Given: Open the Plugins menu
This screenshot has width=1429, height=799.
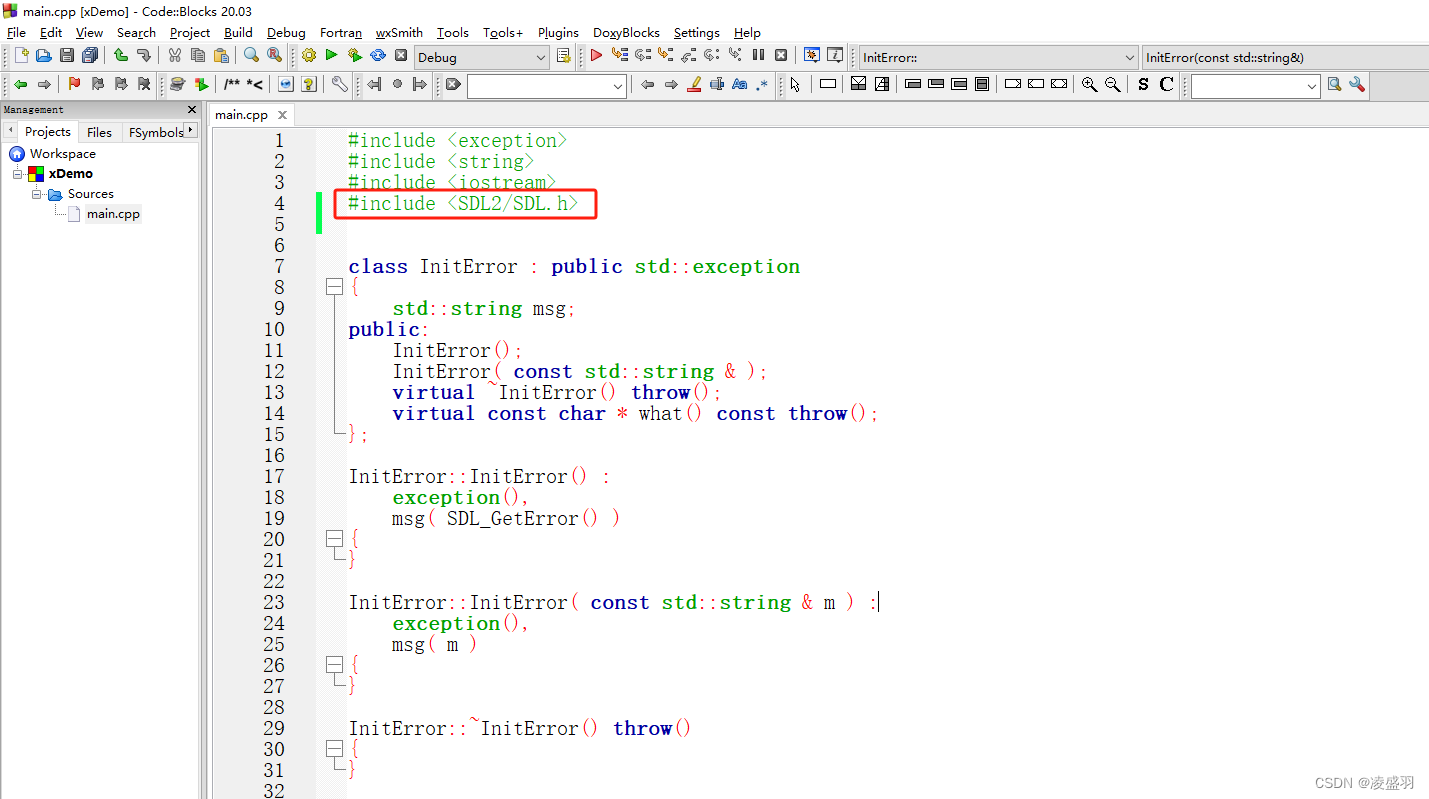Looking at the screenshot, I should [558, 32].
